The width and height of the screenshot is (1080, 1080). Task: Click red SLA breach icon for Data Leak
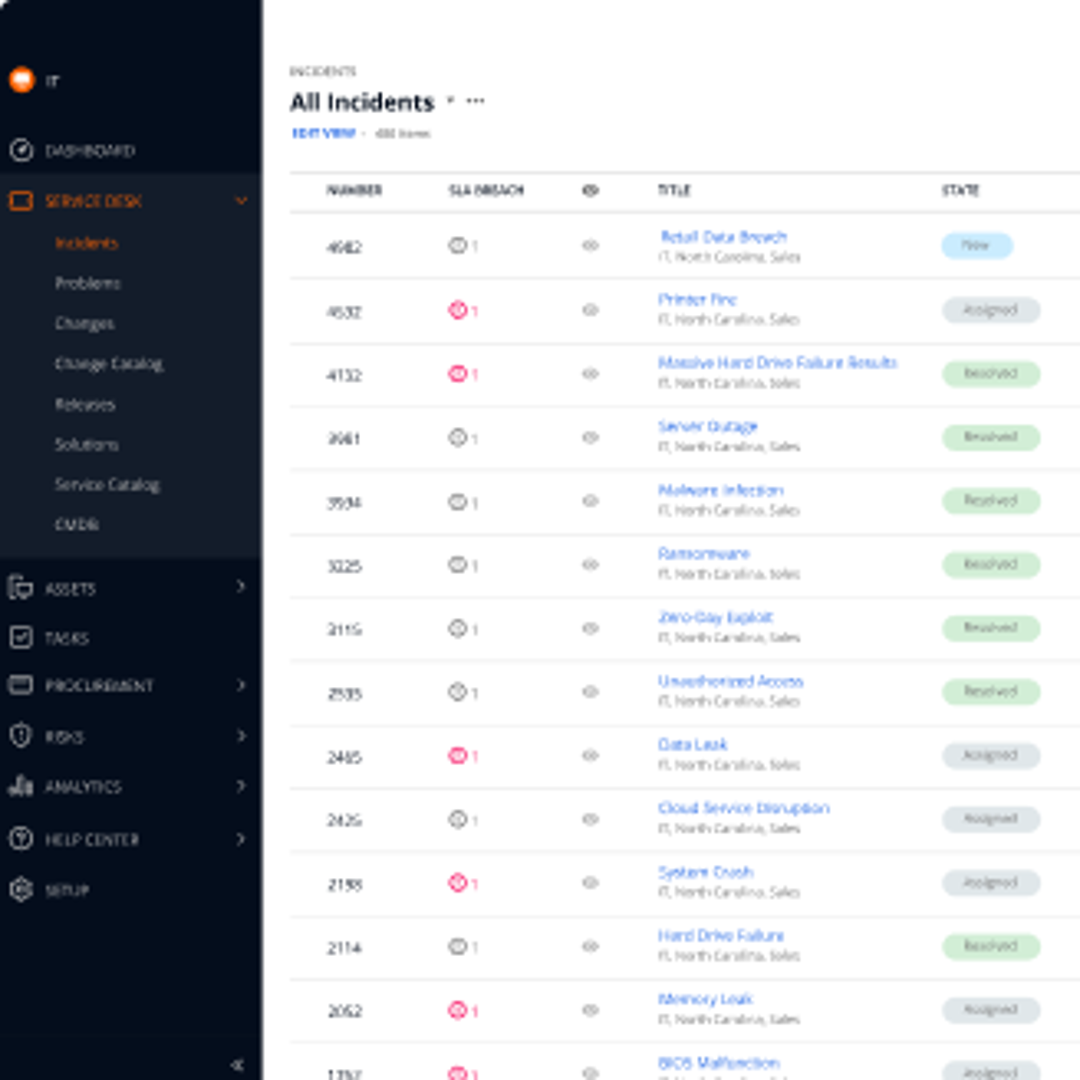[x=458, y=756]
